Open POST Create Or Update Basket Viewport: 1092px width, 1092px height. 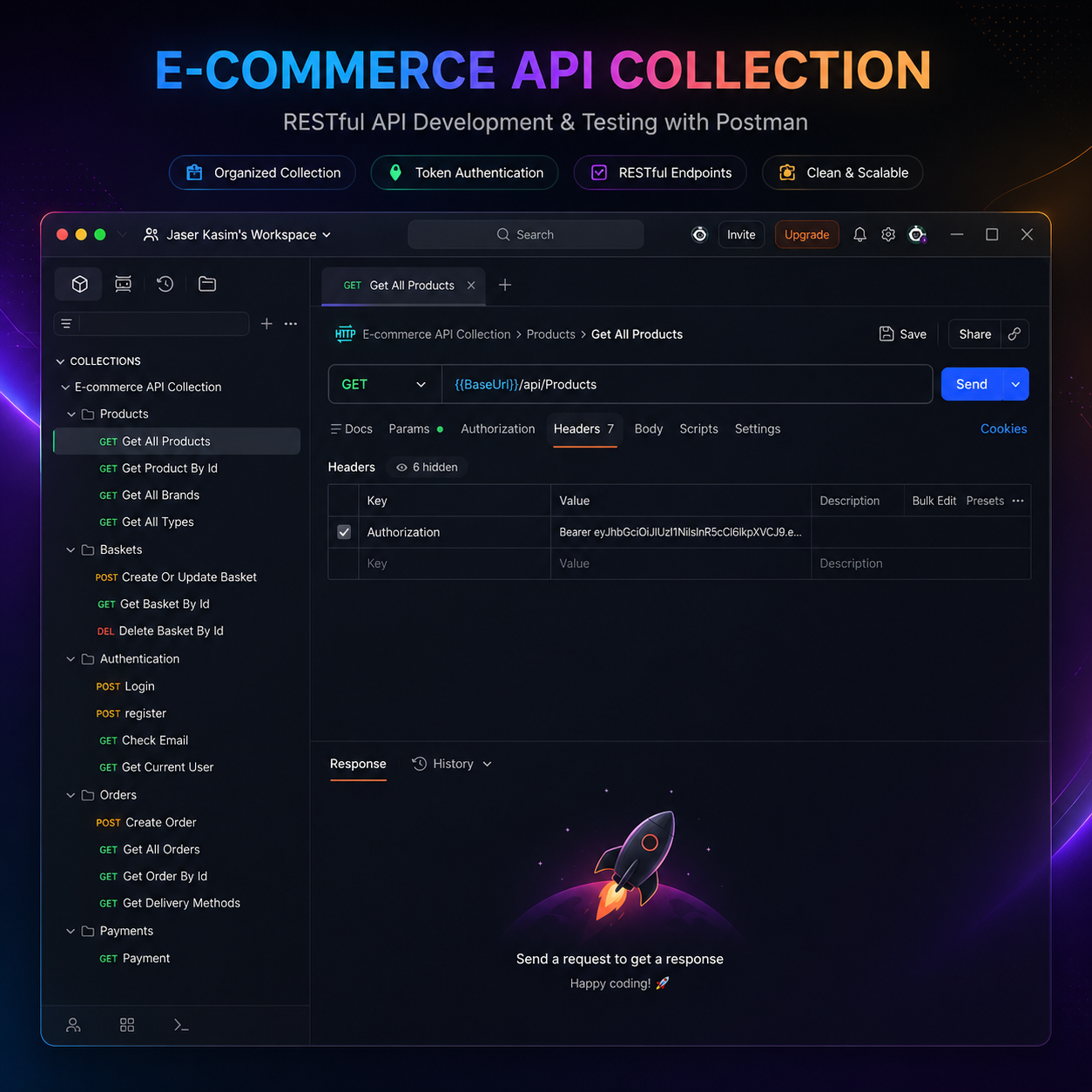[x=177, y=577]
